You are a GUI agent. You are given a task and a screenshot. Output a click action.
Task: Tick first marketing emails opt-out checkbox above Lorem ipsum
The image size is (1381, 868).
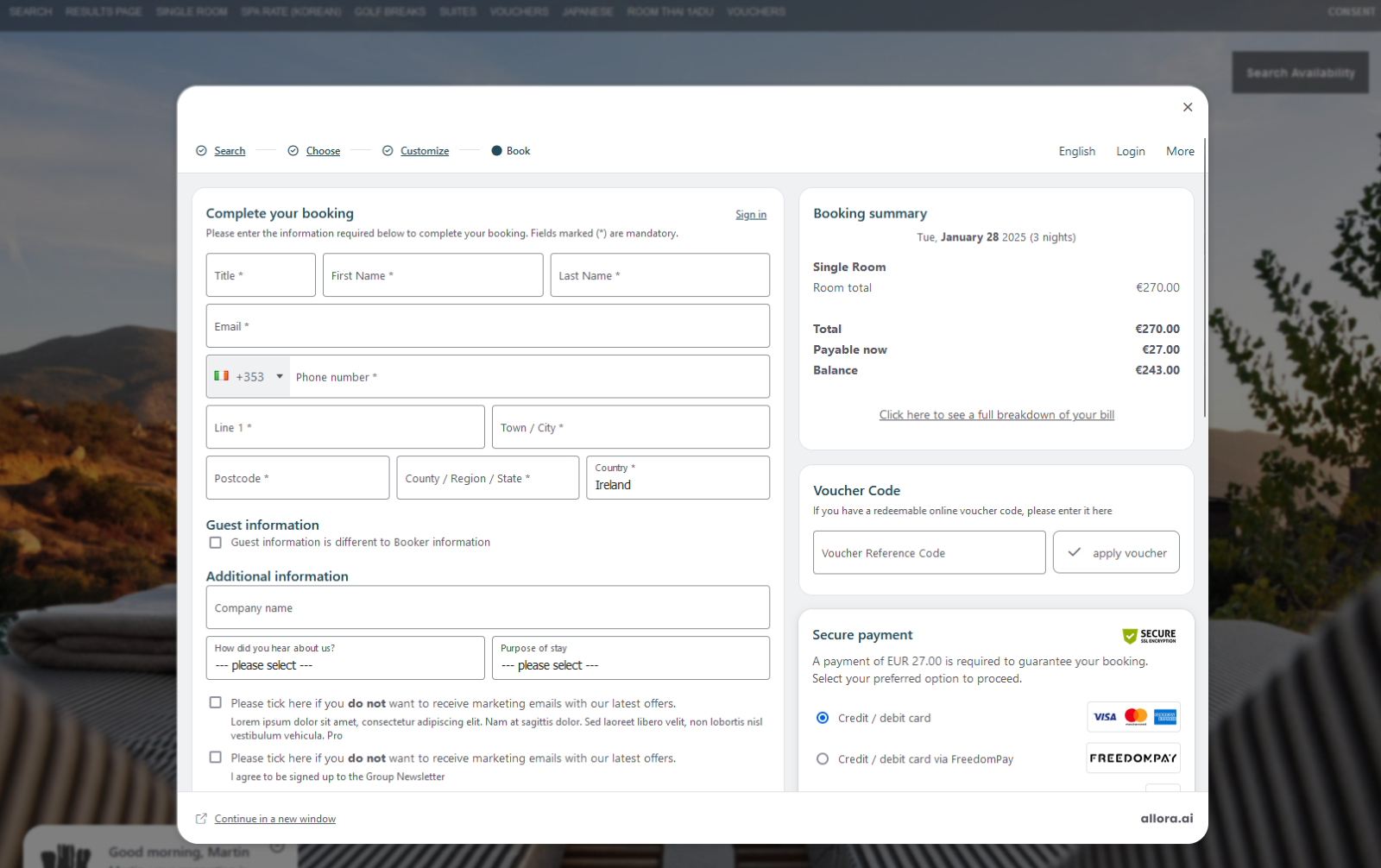[x=216, y=703]
